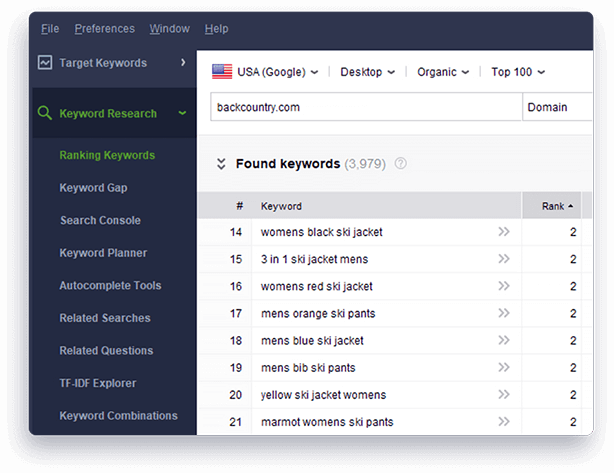Open Related Searches module

(x=105, y=318)
